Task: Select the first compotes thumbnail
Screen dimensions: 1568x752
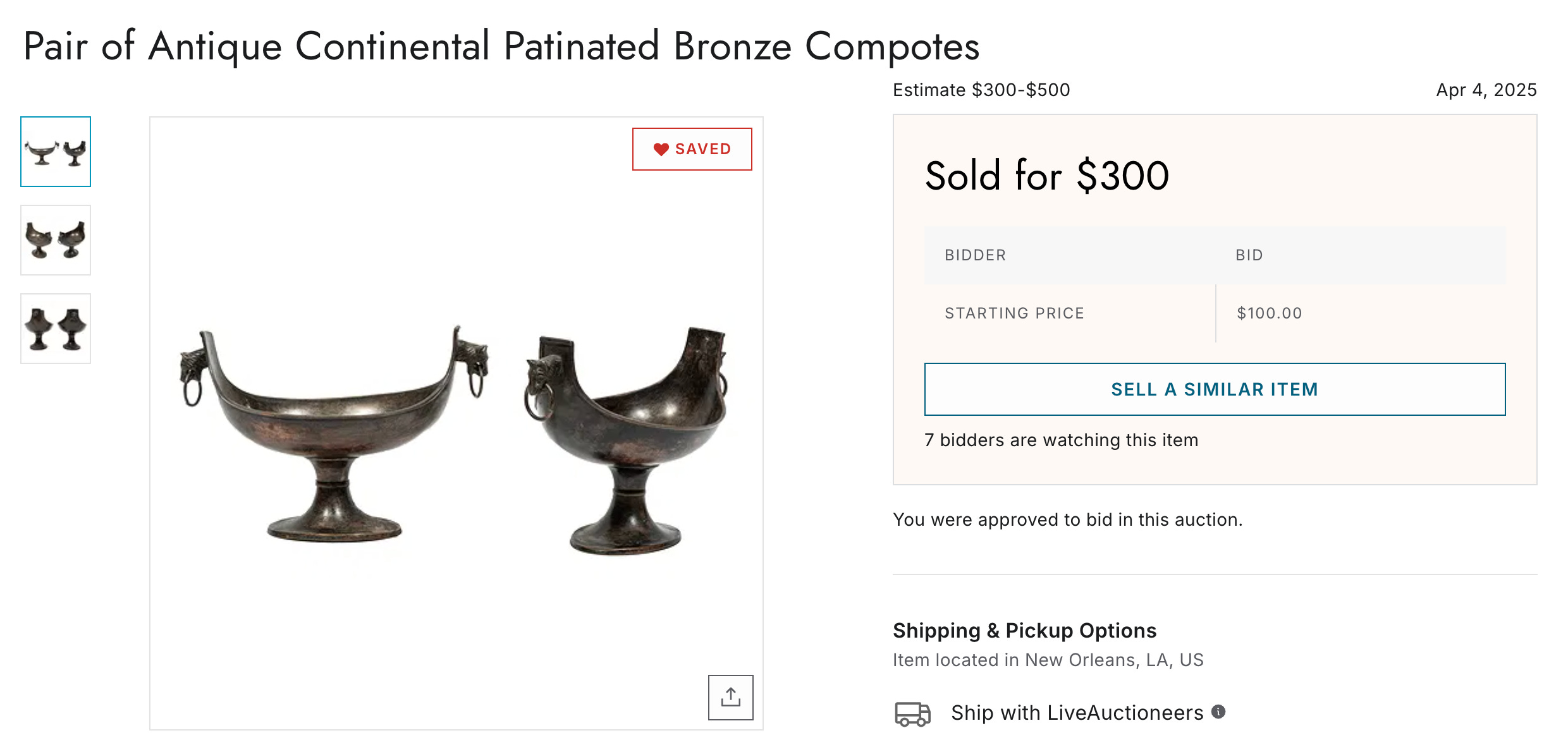Action: click(x=56, y=152)
